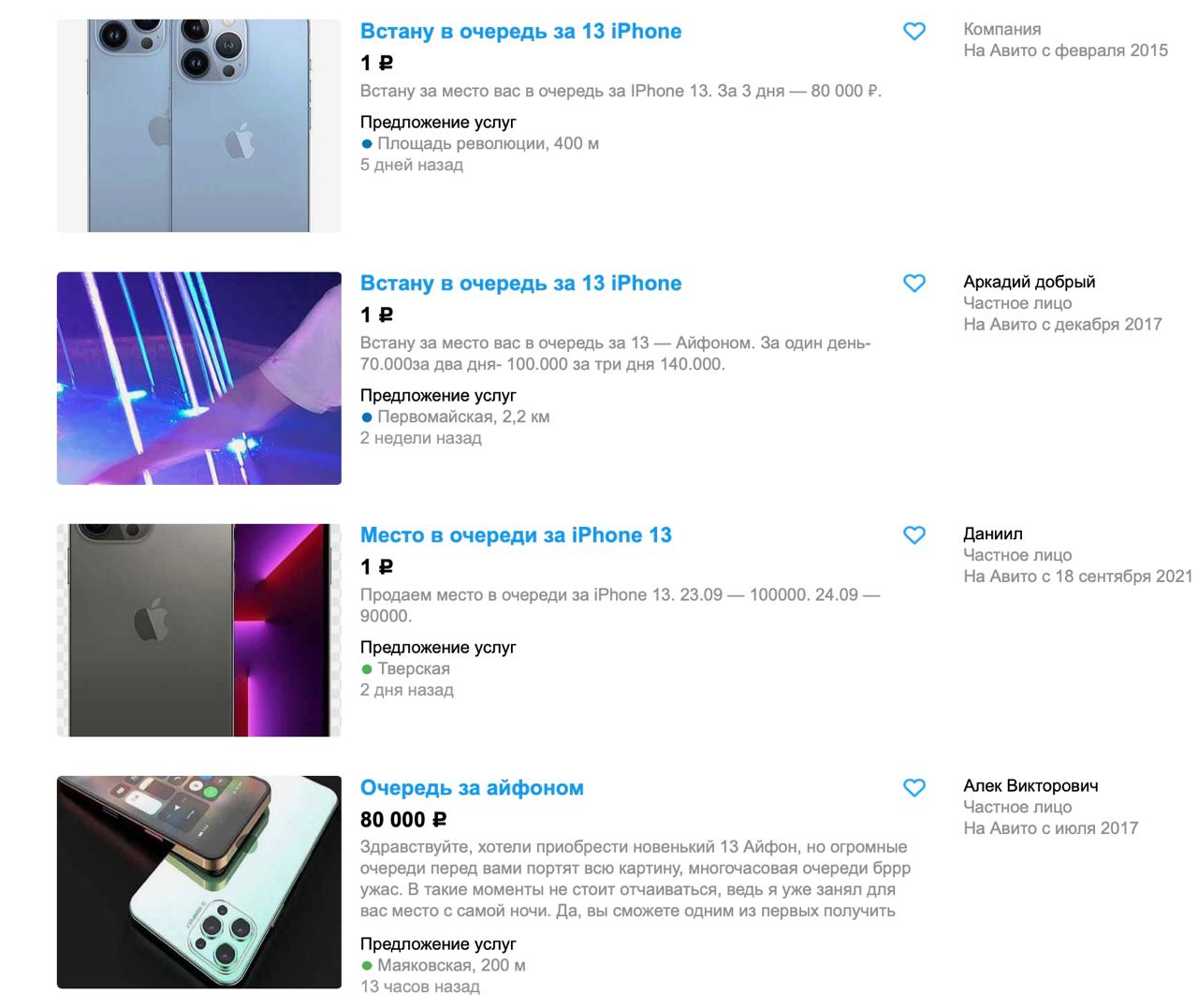Tap the heart icon on Даниил's listing

point(914,535)
